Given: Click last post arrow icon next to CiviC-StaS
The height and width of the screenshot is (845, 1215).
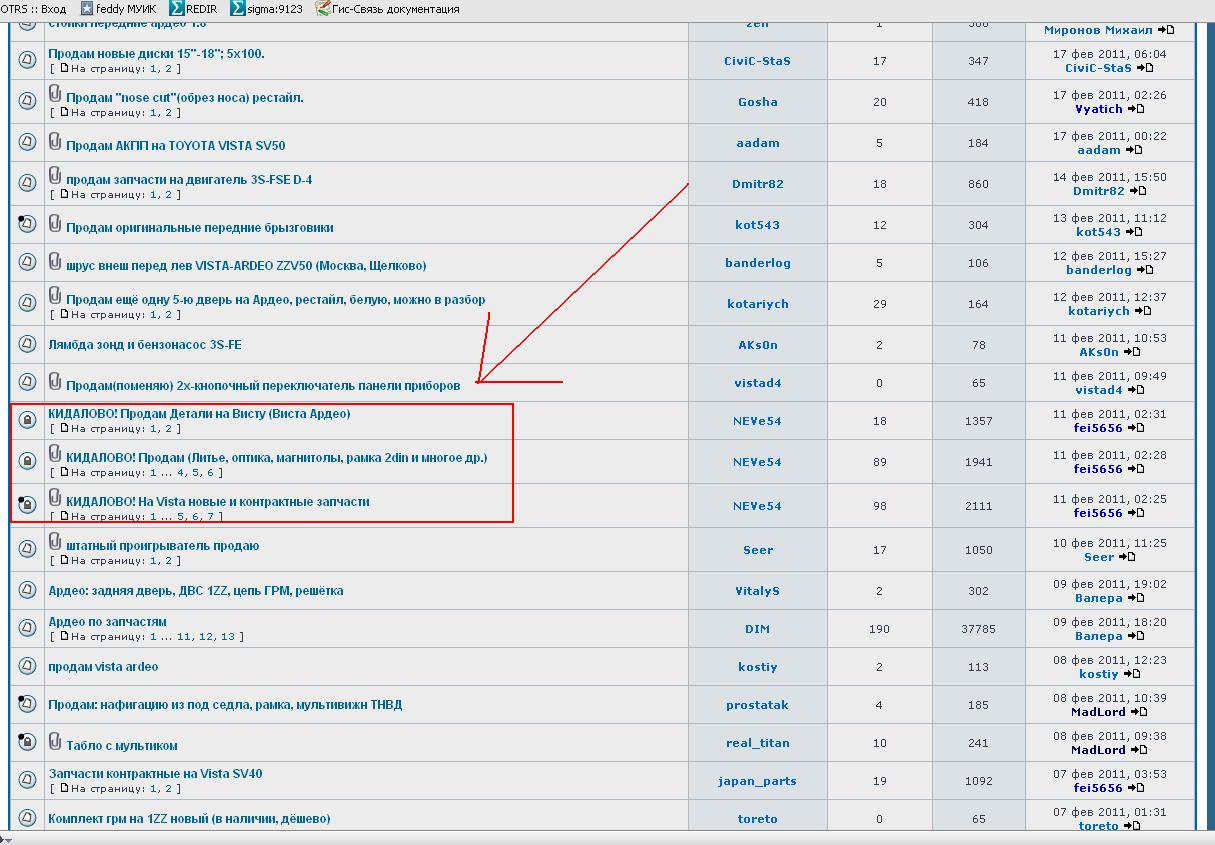Looking at the screenshot, I should [x=1145, y=68].
